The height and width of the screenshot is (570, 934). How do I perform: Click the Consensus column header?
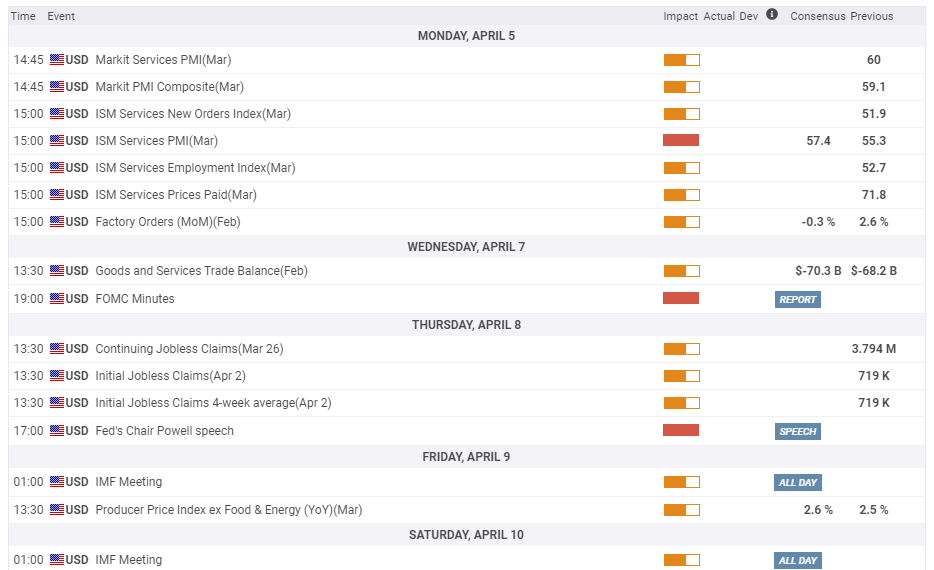[x=817, y=16]
